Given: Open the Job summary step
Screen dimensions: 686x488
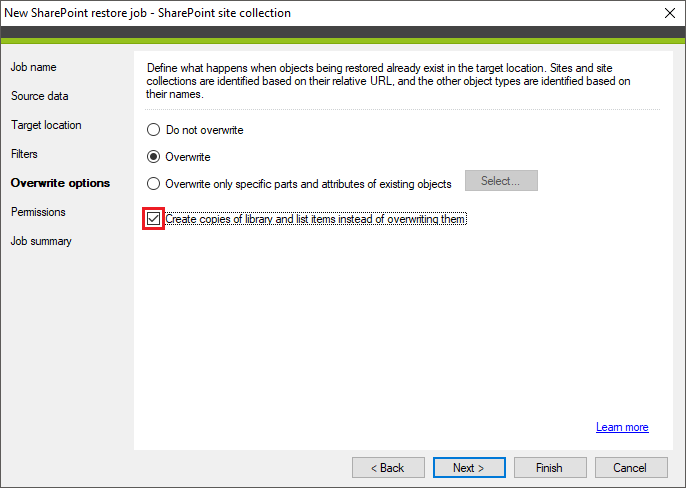Looking at the screenshot, I should coord(41,241).
